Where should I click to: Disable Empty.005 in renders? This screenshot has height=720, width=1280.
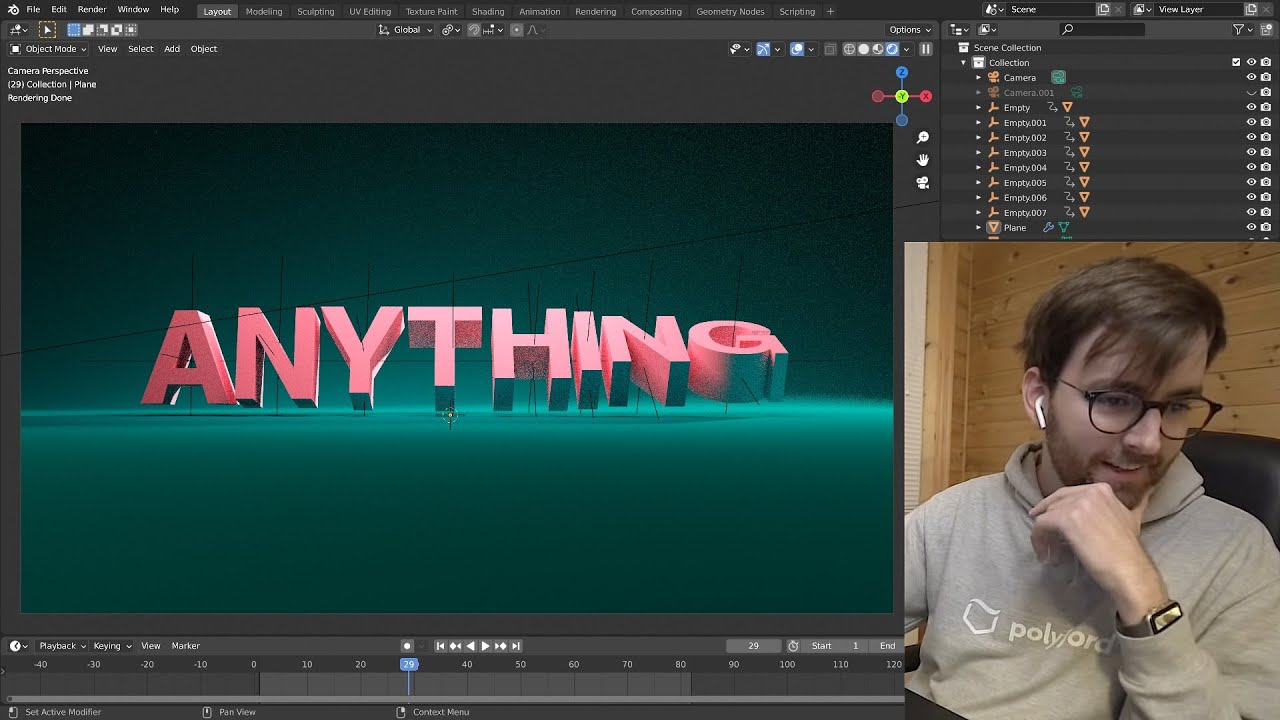(x=1266, y=183)
